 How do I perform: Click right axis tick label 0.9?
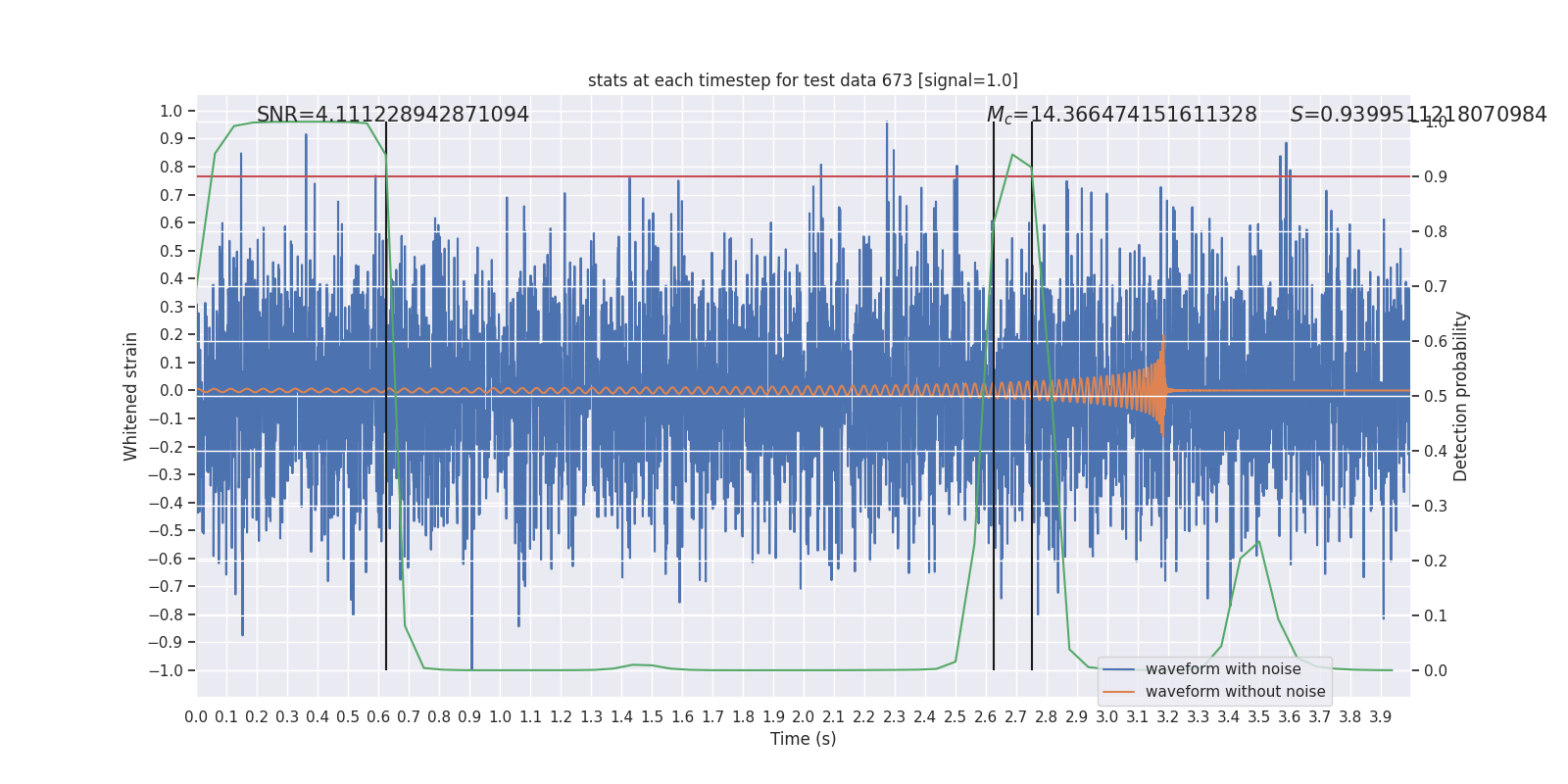(1436, 176)
